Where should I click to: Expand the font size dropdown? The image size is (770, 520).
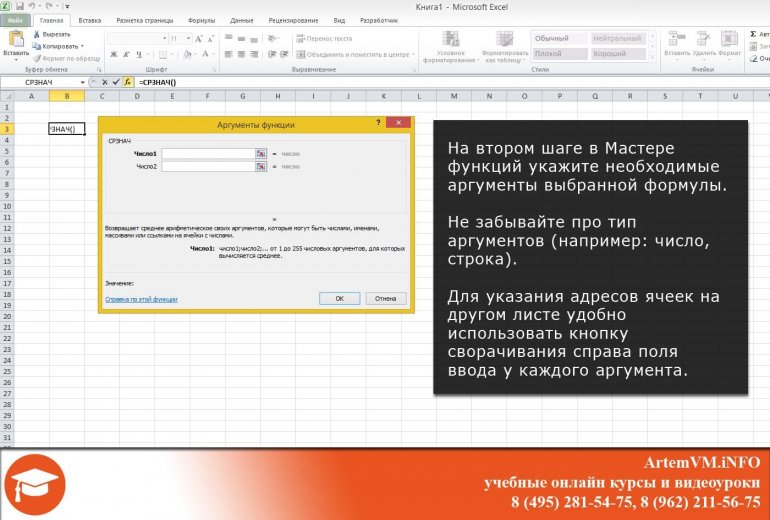[189, 38]
